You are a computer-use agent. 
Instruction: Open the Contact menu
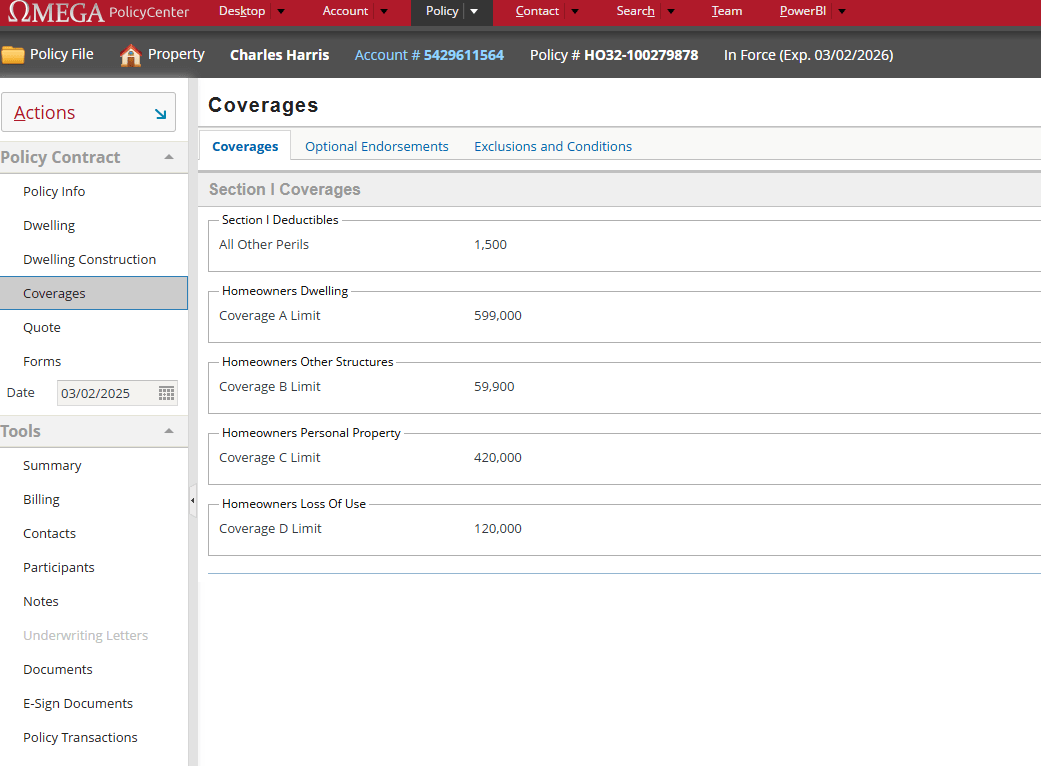537,11
